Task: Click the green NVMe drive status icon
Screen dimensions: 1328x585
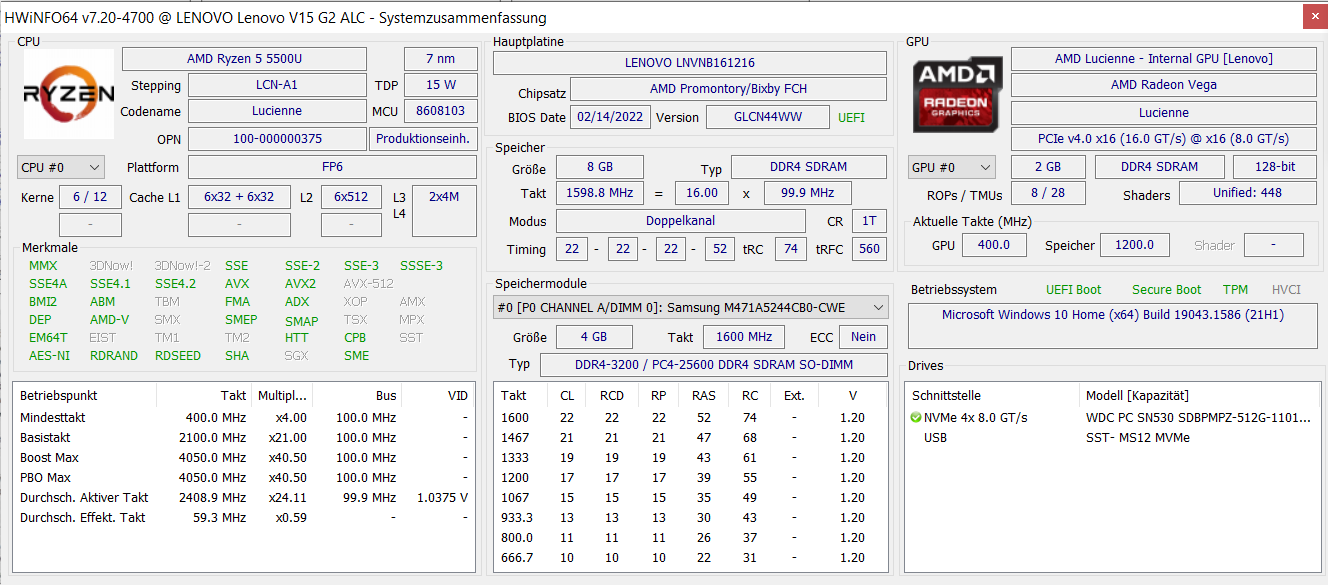Action: pos(917,418)
